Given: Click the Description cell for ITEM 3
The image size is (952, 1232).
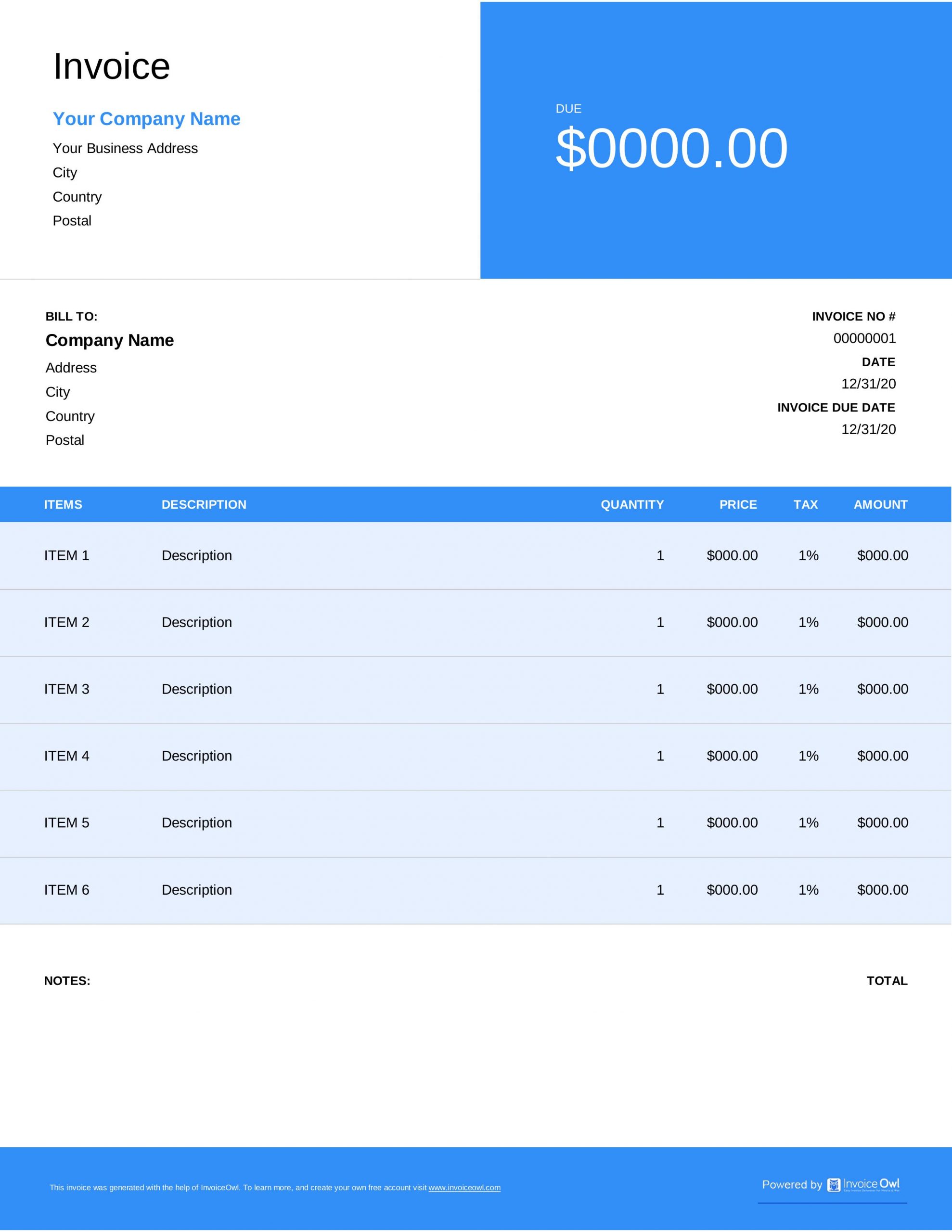Looking at the screenshot, I should pos(196,689).
